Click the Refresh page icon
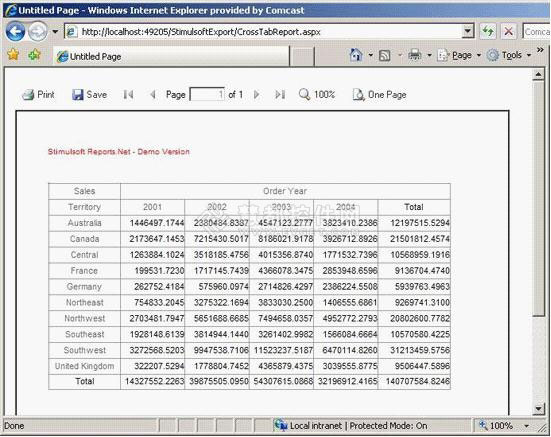This screenshot has height=437, width=551. 488,32
